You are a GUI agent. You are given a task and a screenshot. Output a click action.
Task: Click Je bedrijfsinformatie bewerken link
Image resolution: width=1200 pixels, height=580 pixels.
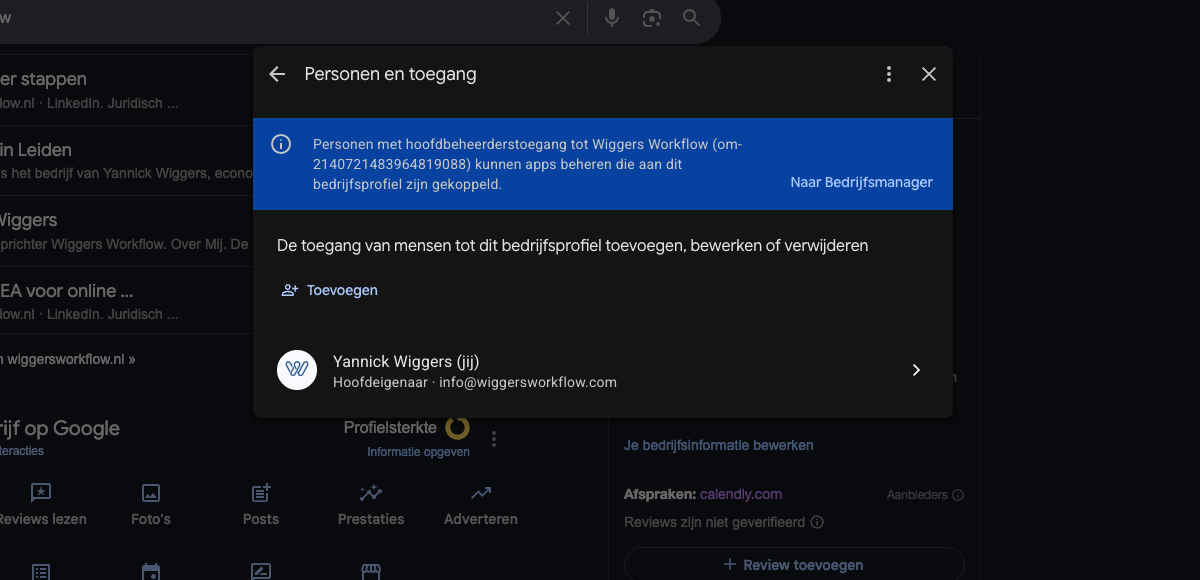719,445
